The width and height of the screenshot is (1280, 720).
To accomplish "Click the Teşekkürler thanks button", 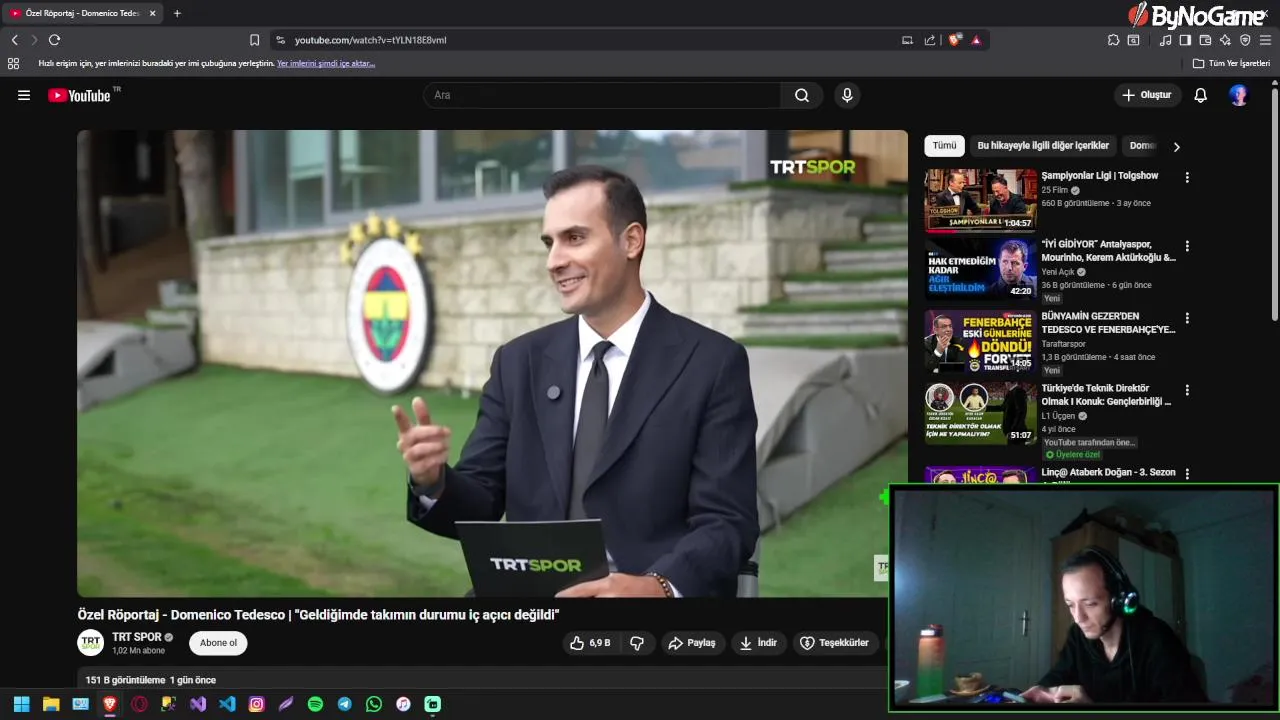I will pyautogui.click(x=834, y=643).
